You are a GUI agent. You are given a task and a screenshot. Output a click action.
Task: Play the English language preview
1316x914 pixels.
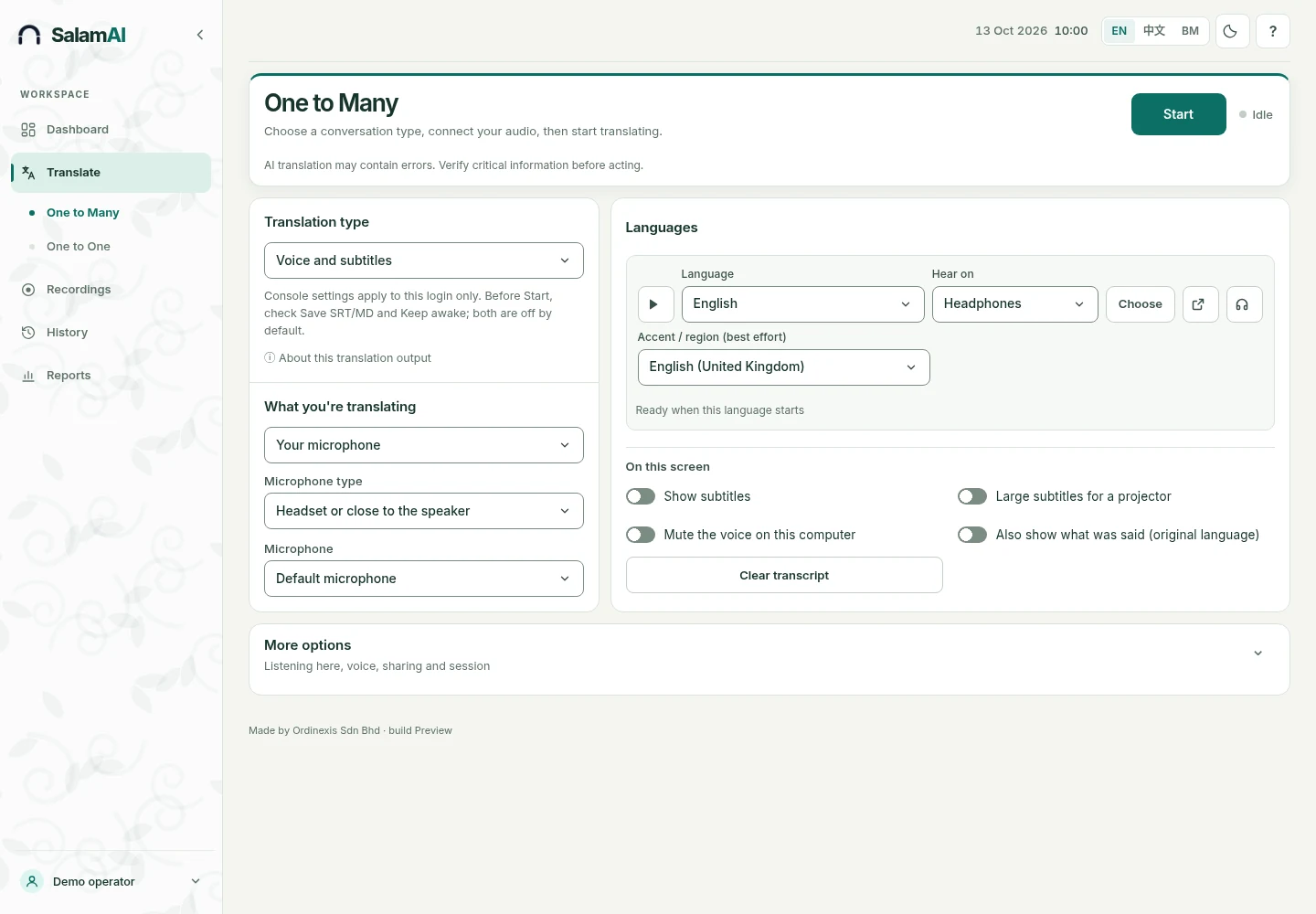pos(655,304)
